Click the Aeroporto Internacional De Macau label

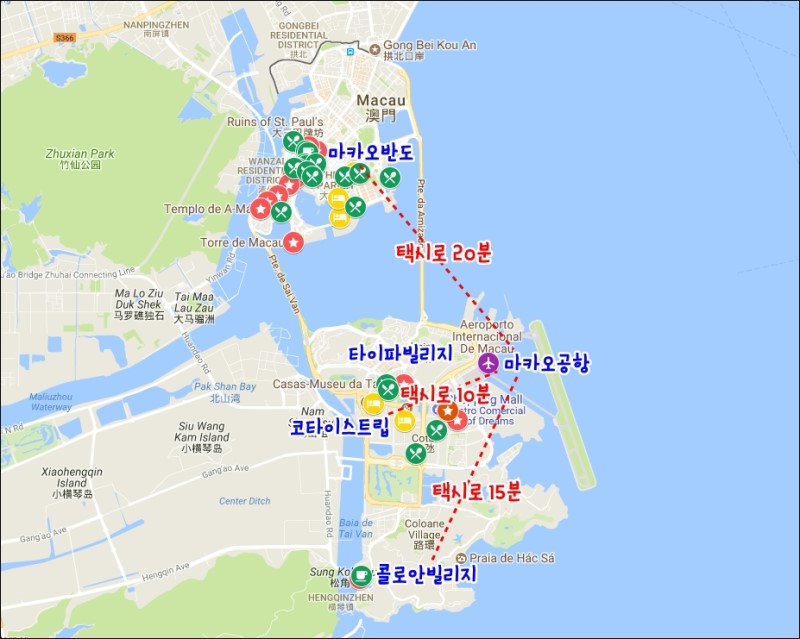pyautogui.click(x=487, y=337)
